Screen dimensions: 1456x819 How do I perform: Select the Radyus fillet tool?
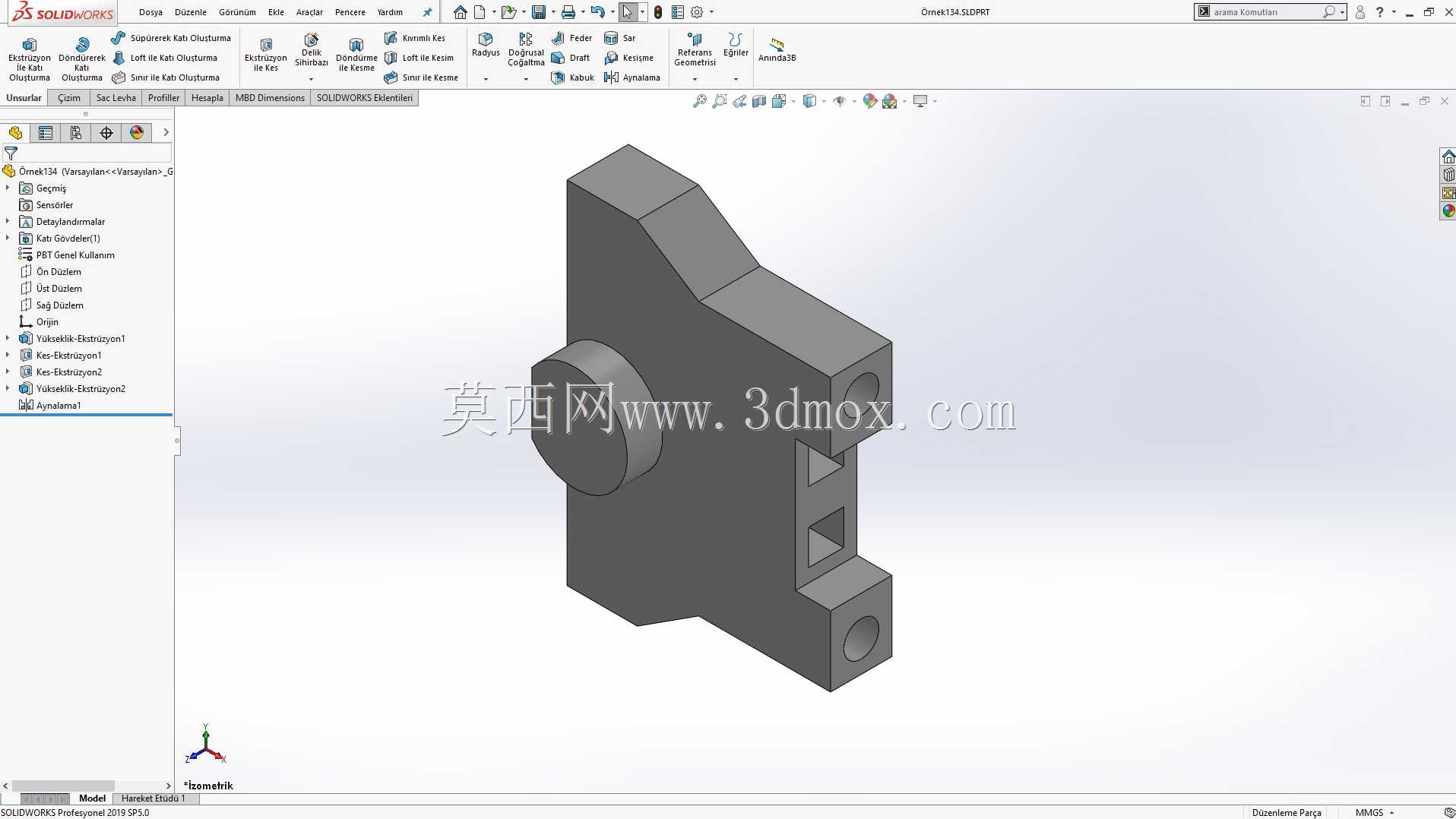pyautogui.click(x=486, y=45)
